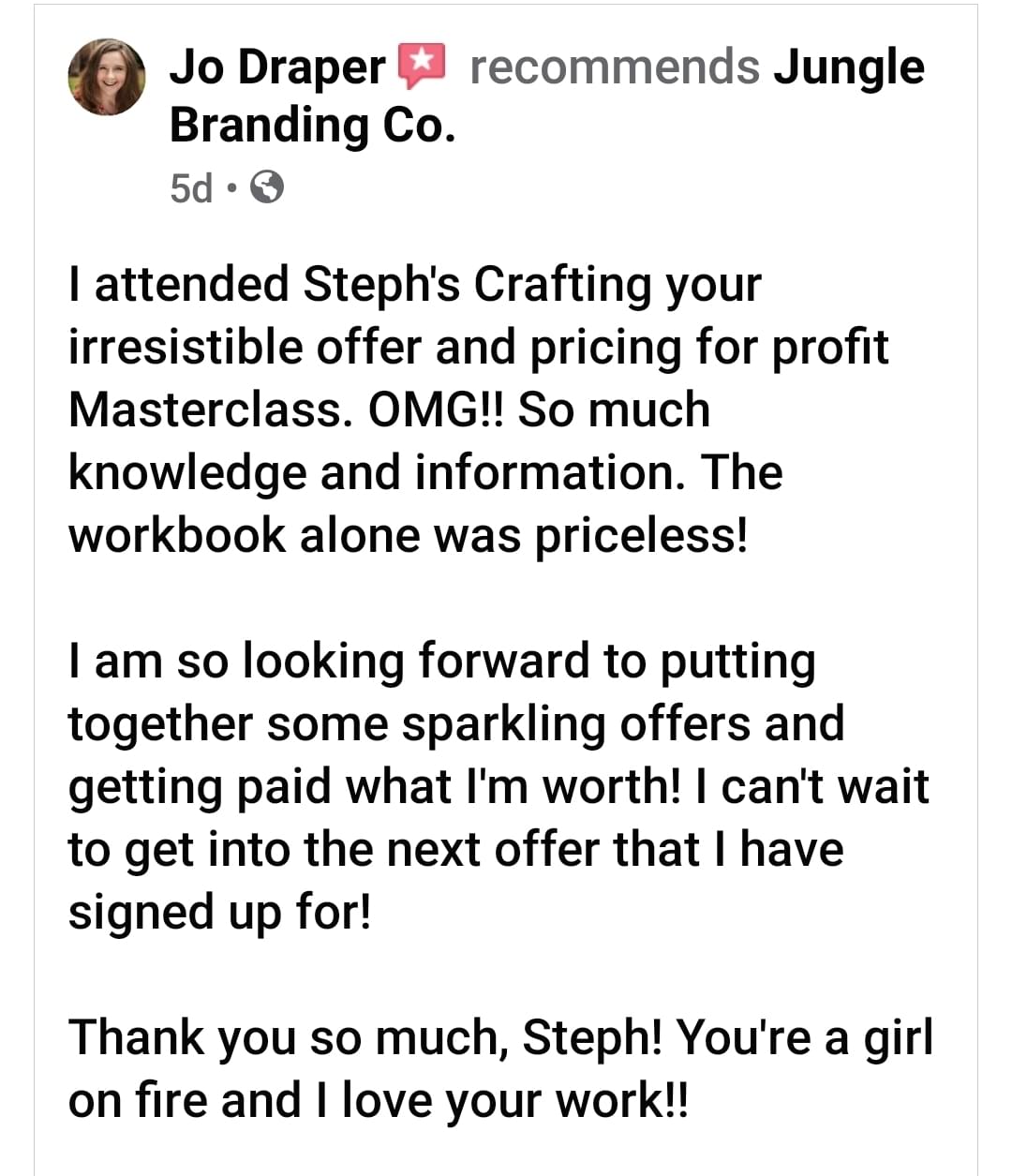Click the Branding Co. text in header
The width and height of the screenshot is (1012, 1176).
point(313,126)
